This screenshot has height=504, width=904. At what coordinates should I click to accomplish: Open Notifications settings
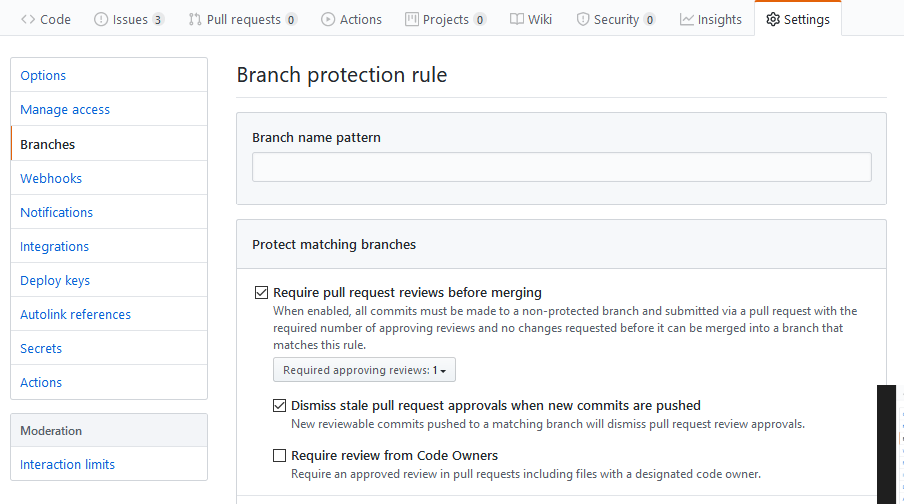109,212
